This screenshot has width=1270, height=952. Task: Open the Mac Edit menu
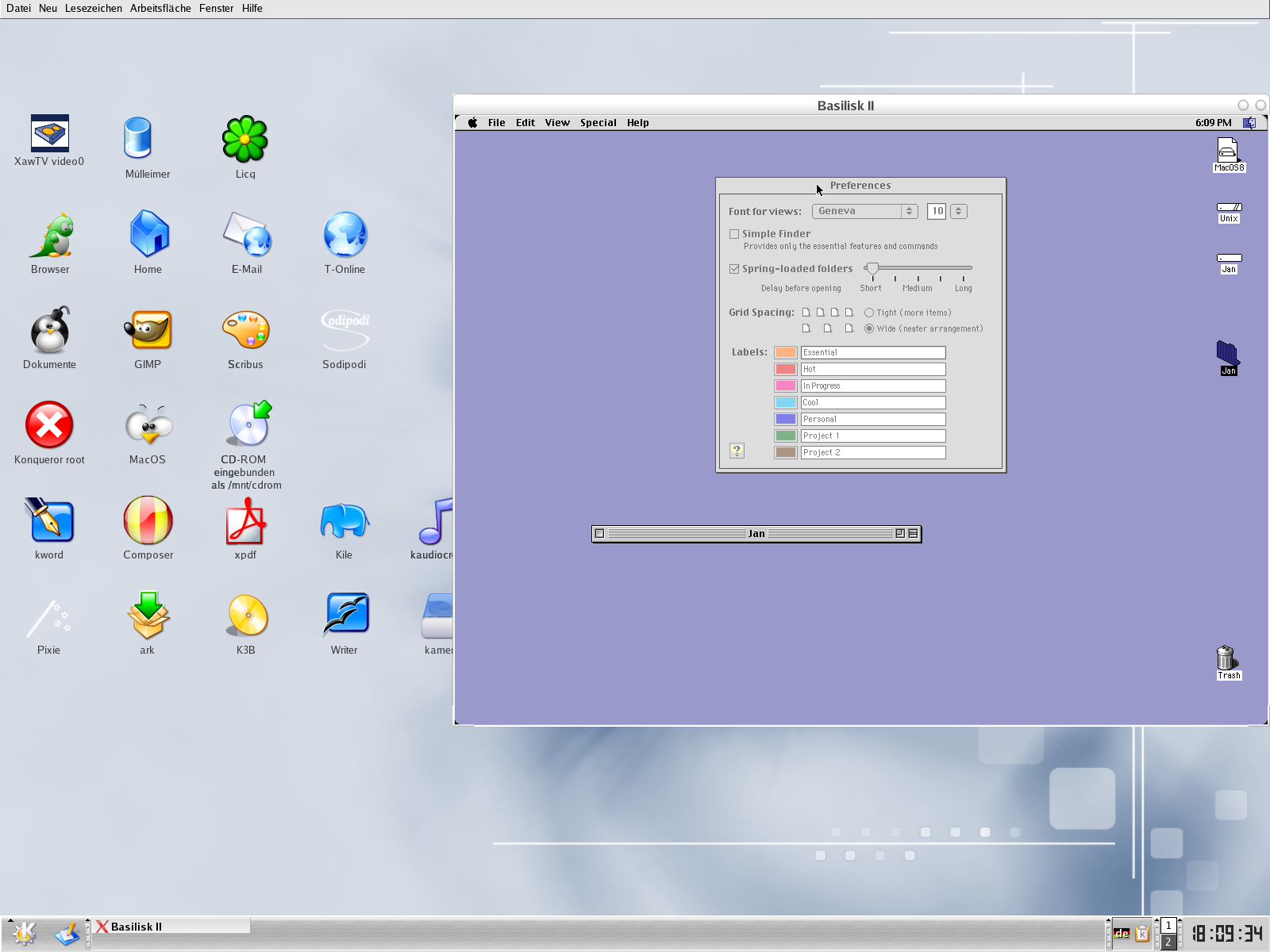coord(525,122)
